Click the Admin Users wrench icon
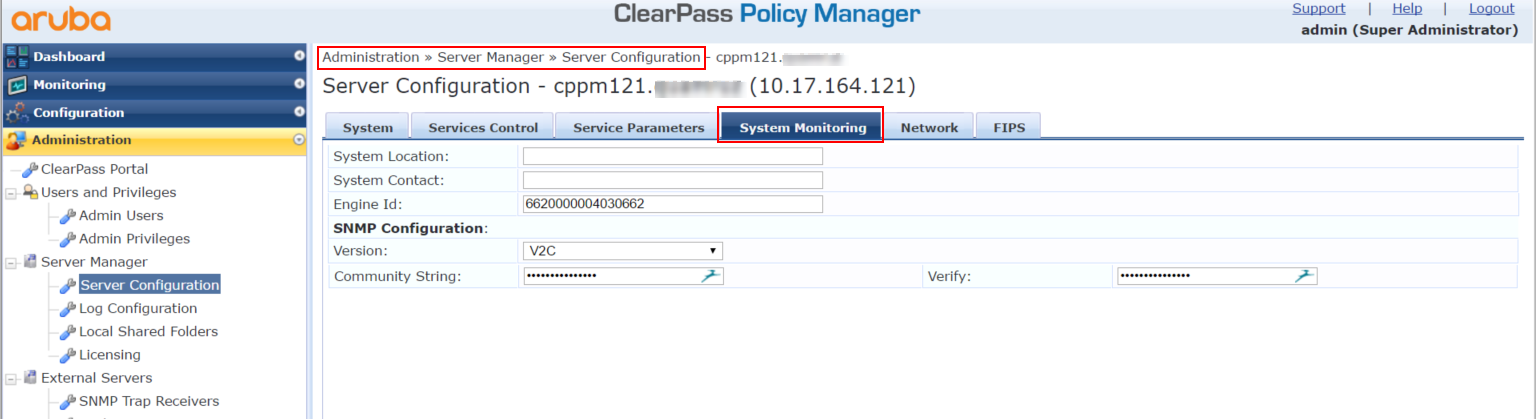 tap(68, 215)
